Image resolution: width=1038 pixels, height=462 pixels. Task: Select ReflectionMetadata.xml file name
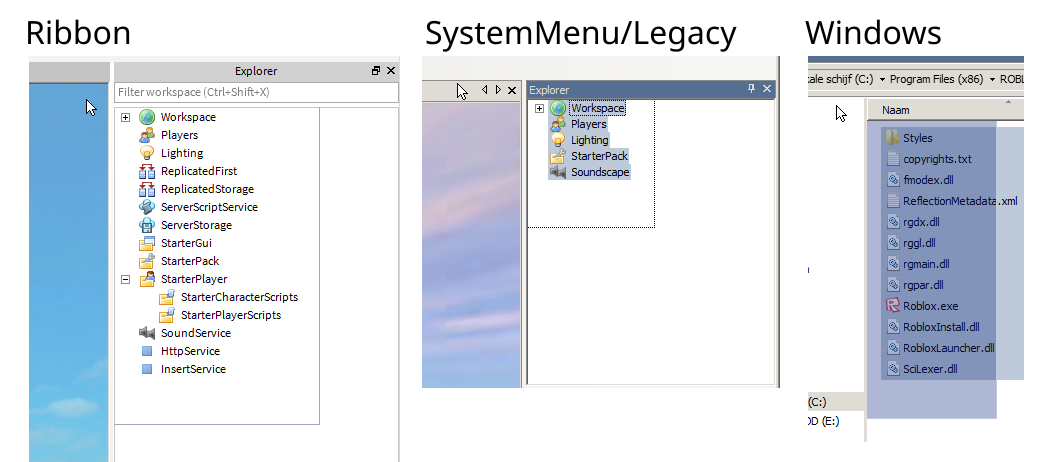pos(960,201)
